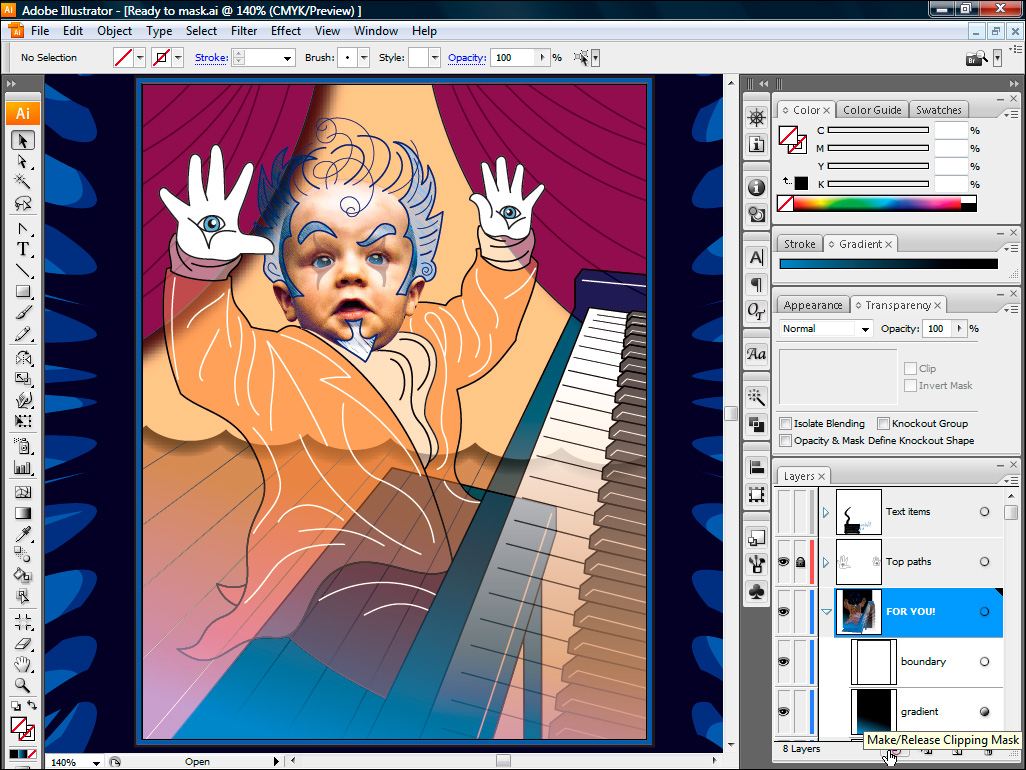Select the Rectangle tool
Screen dimensions: 1026x770
[23, 292]
